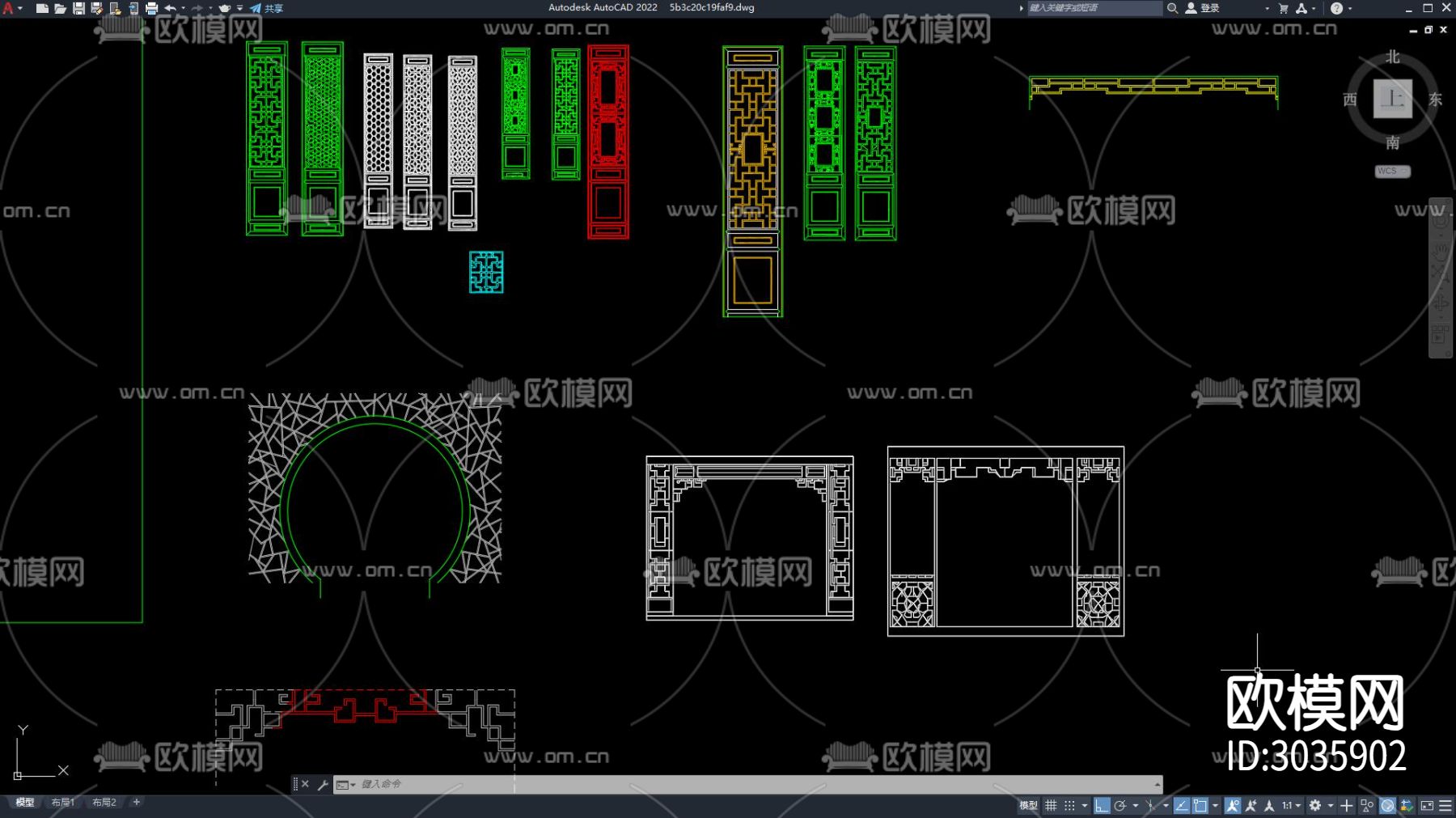This screenshot has width=1456, height=818.
Task: Open status bar customization hamburger menu
Action: click(x=1445, y=806)
